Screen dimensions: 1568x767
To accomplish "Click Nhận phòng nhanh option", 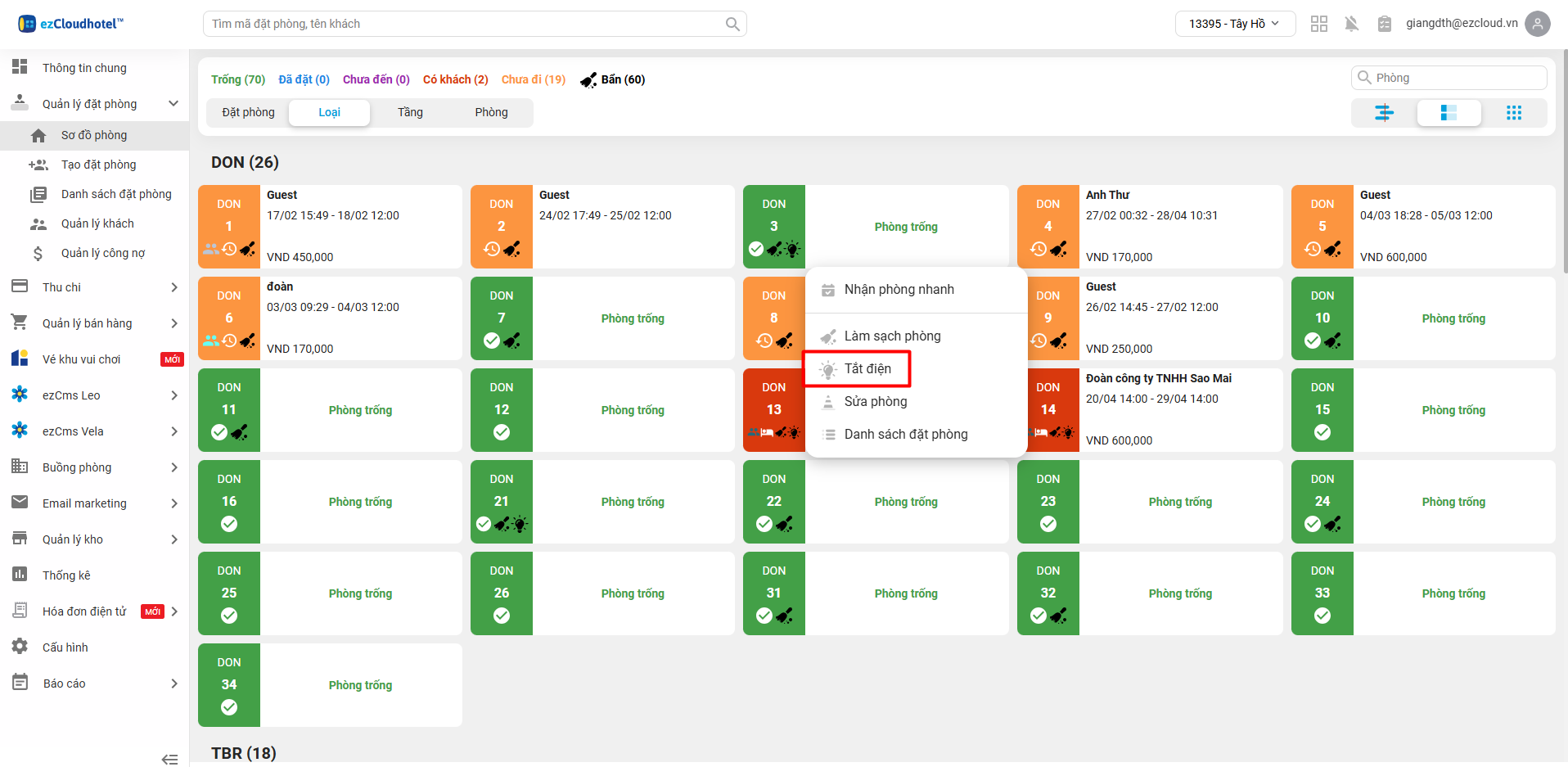I will coord(899,290).
